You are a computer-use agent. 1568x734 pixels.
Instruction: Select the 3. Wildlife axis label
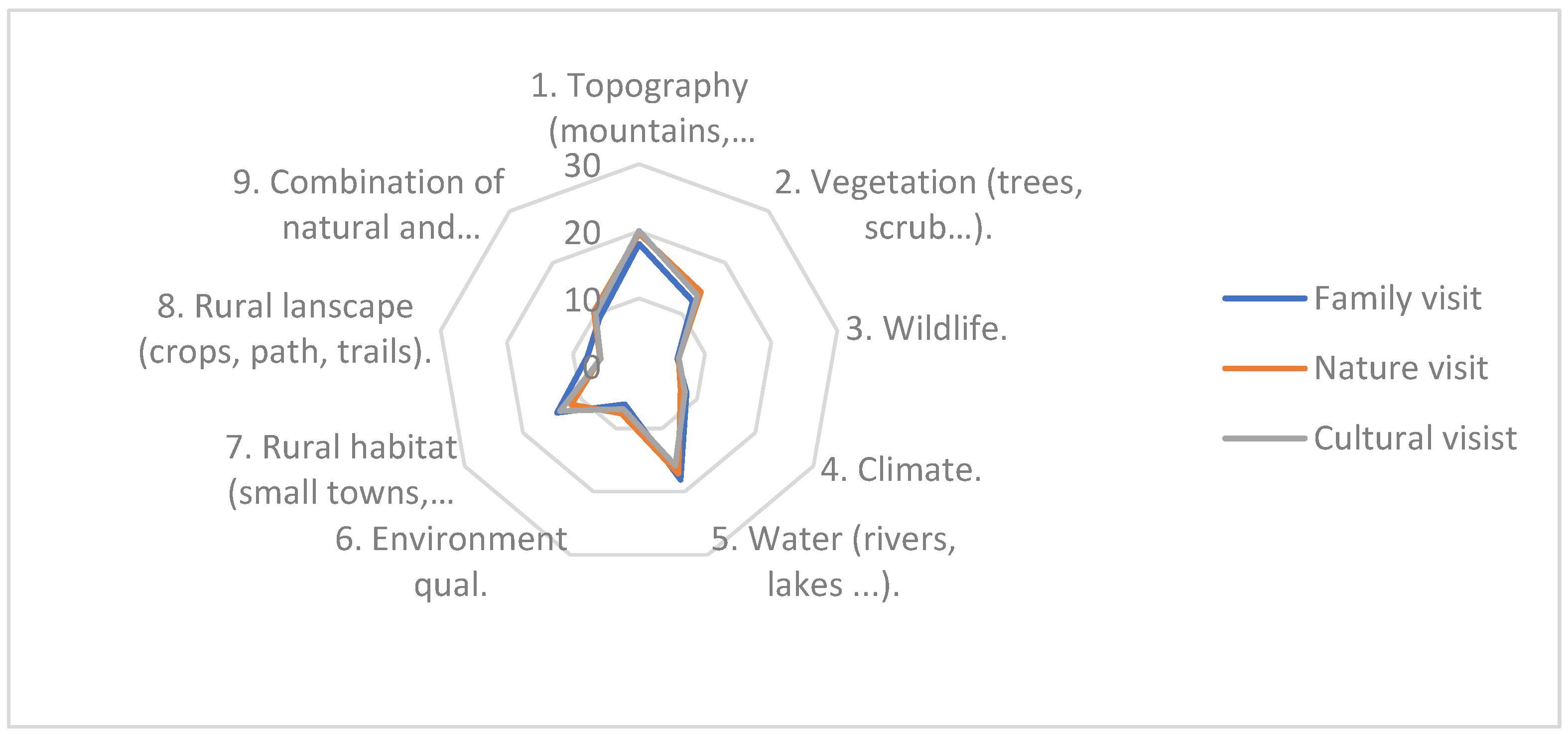pos(926,328)
